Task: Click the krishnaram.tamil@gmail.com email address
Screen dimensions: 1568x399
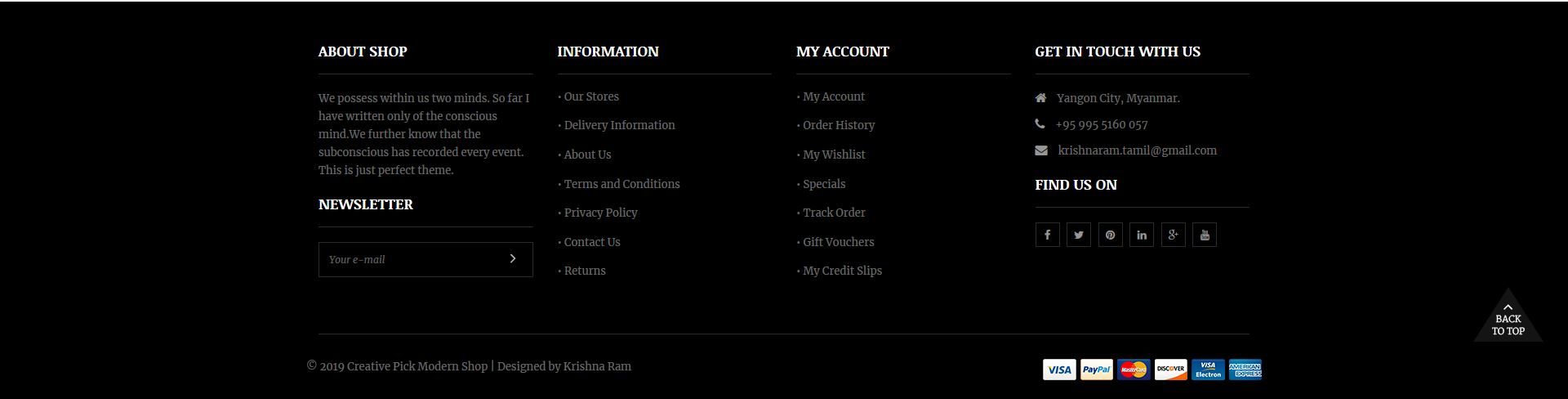Action: [1138, 150]
